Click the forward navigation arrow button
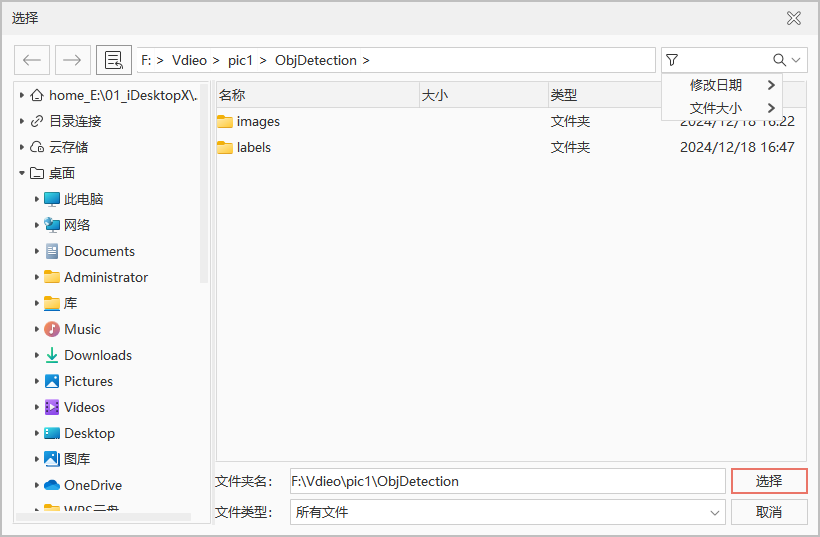The image size is (820, 537). [x=72, y=60]
